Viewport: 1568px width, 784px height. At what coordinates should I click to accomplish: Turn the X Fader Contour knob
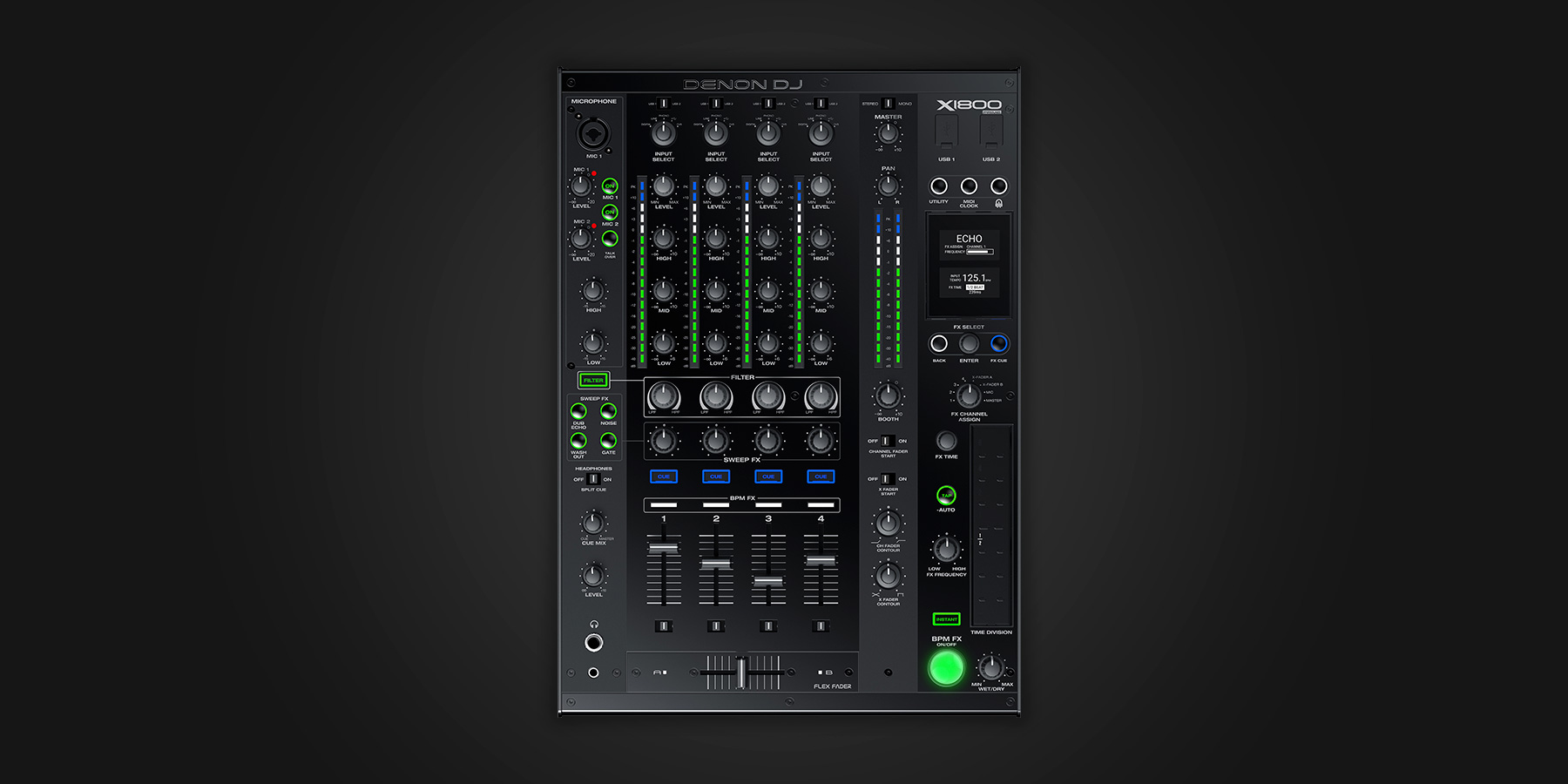click(888, 575)
